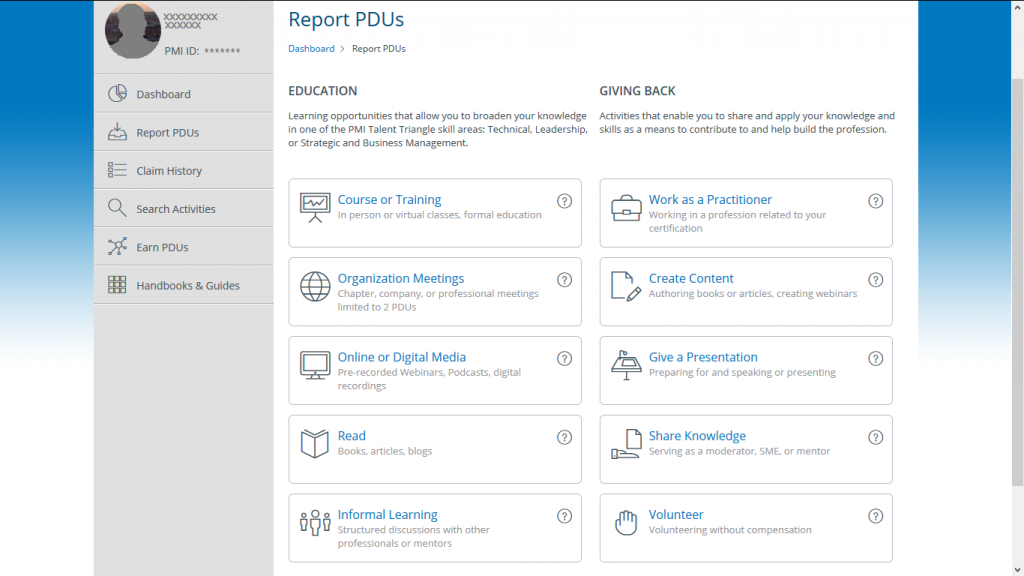Click the Informal Learning people icon
Screen dimensions: 1024x576
point(315,522)
